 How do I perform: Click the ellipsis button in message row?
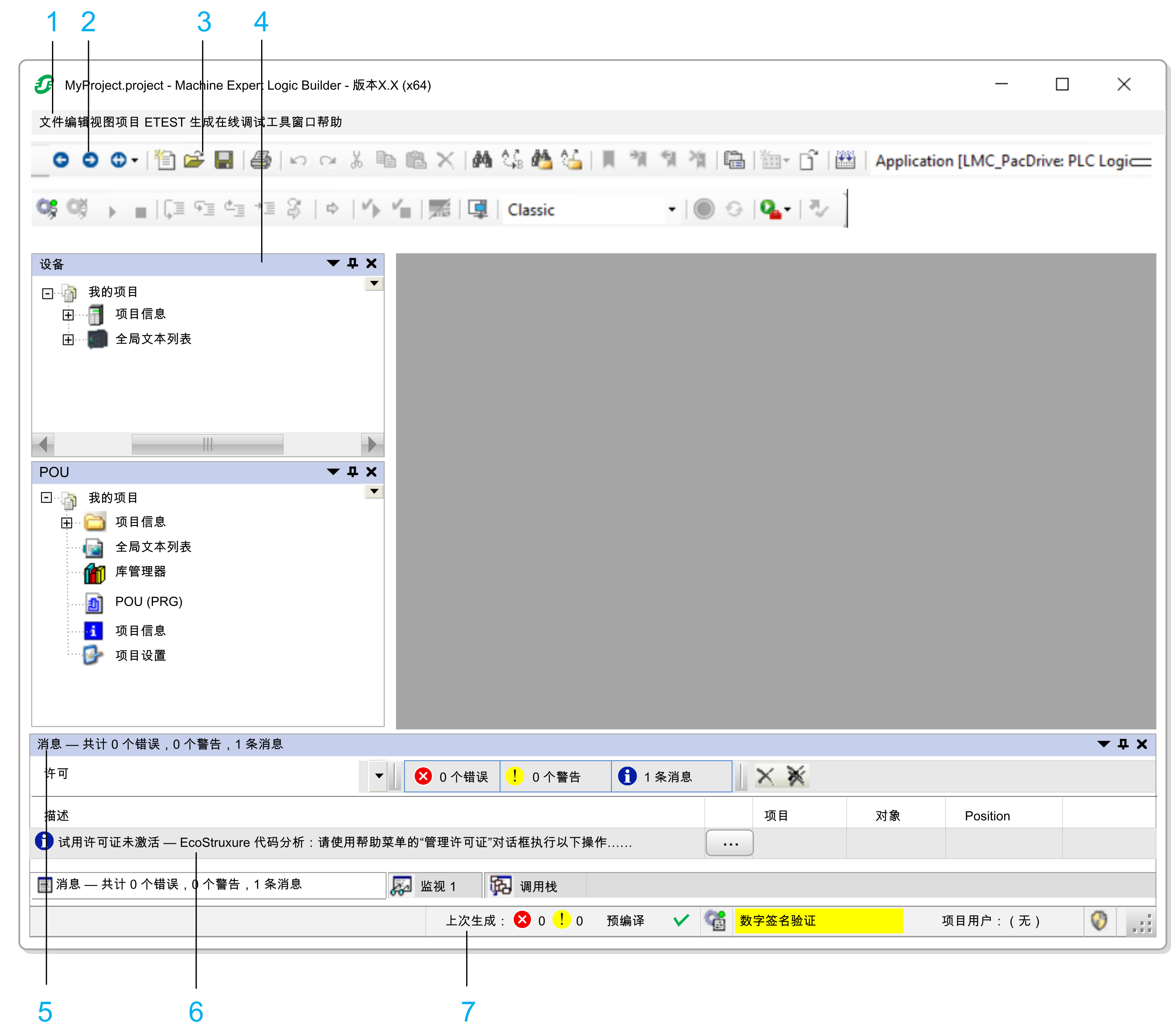point(729,843)
